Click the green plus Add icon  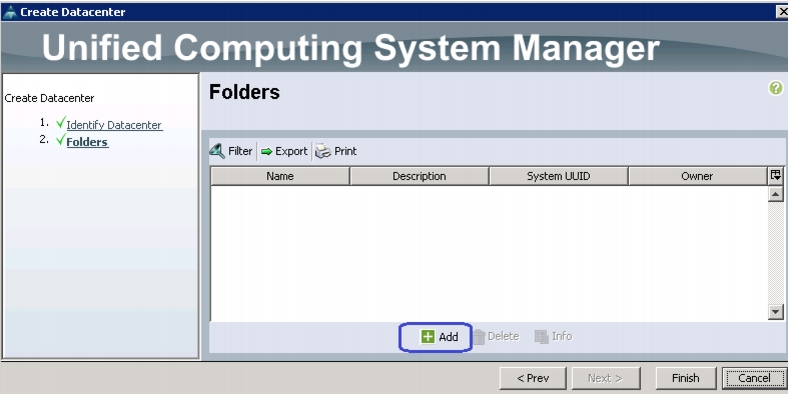pos(427,336)
